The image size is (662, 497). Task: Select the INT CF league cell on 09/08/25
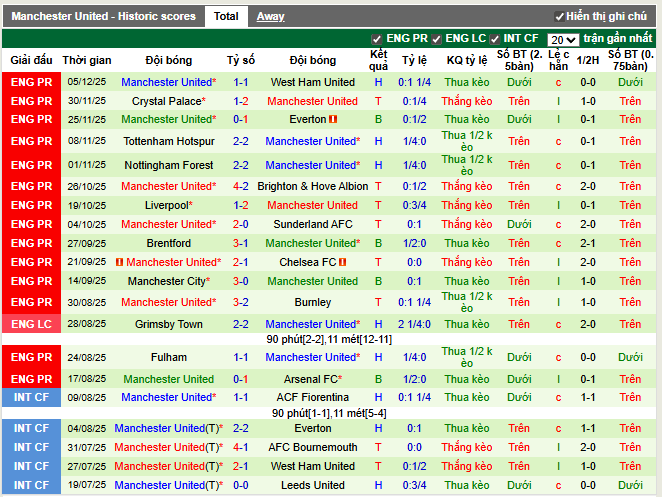coord(32,397)
